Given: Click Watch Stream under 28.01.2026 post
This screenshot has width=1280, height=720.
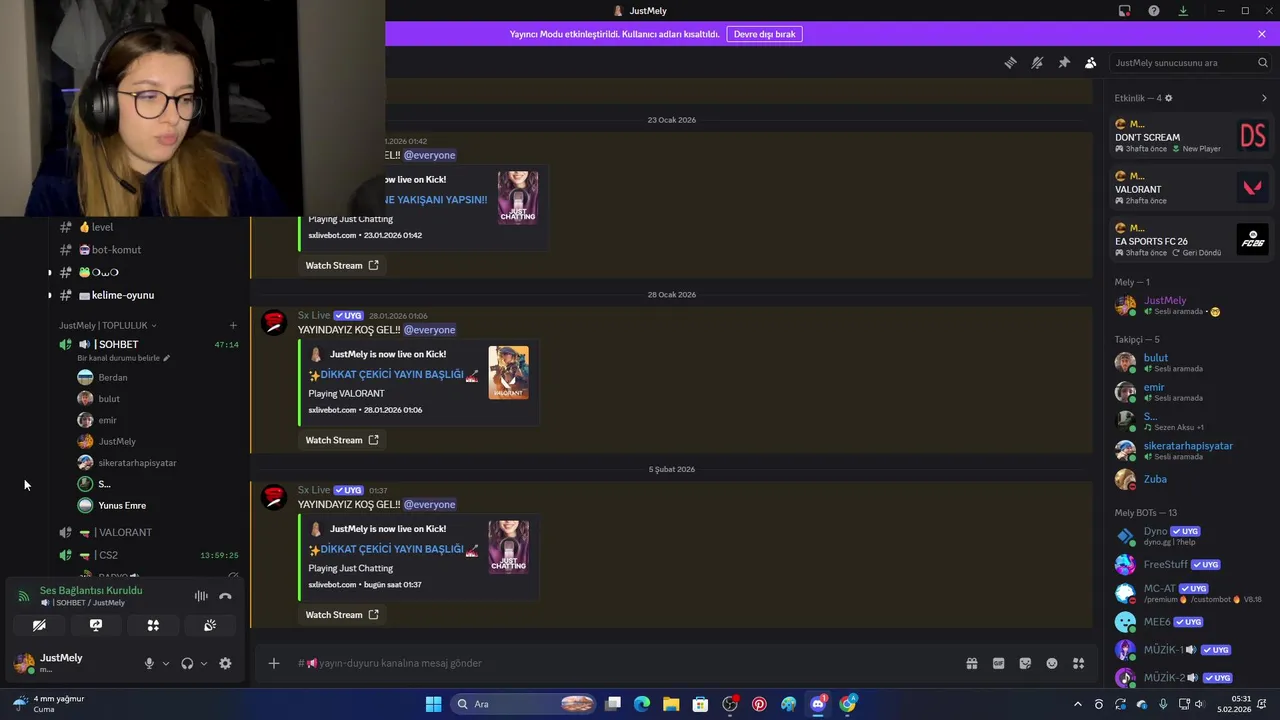Looking at the screenshot, I should 342,440.
